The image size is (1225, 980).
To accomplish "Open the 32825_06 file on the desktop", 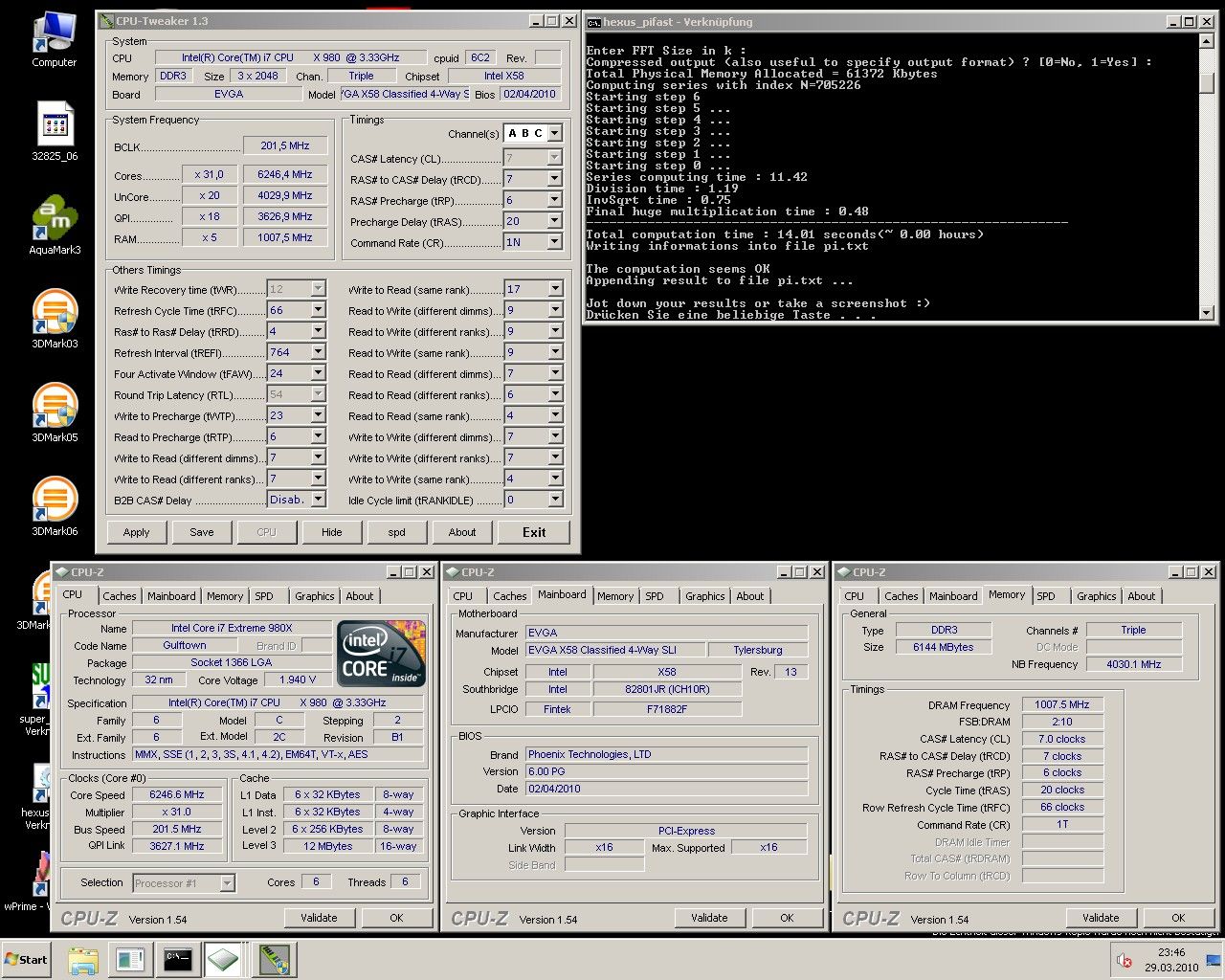I will 55,131.
